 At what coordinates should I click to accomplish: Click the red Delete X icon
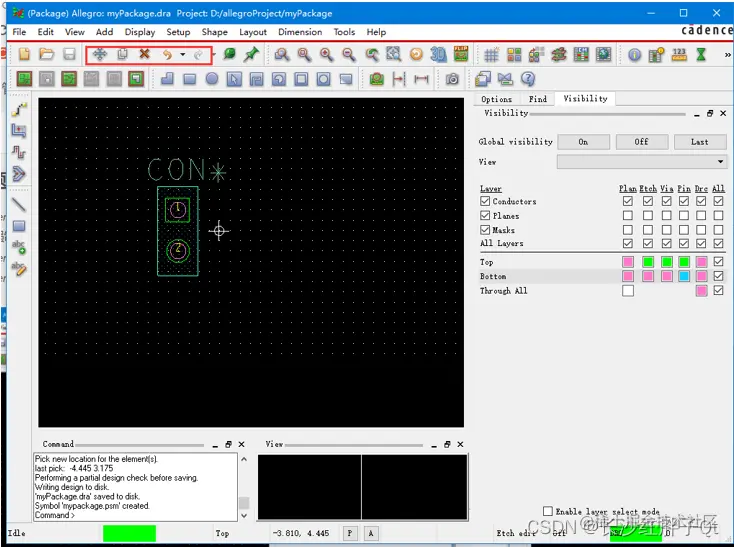145,54
